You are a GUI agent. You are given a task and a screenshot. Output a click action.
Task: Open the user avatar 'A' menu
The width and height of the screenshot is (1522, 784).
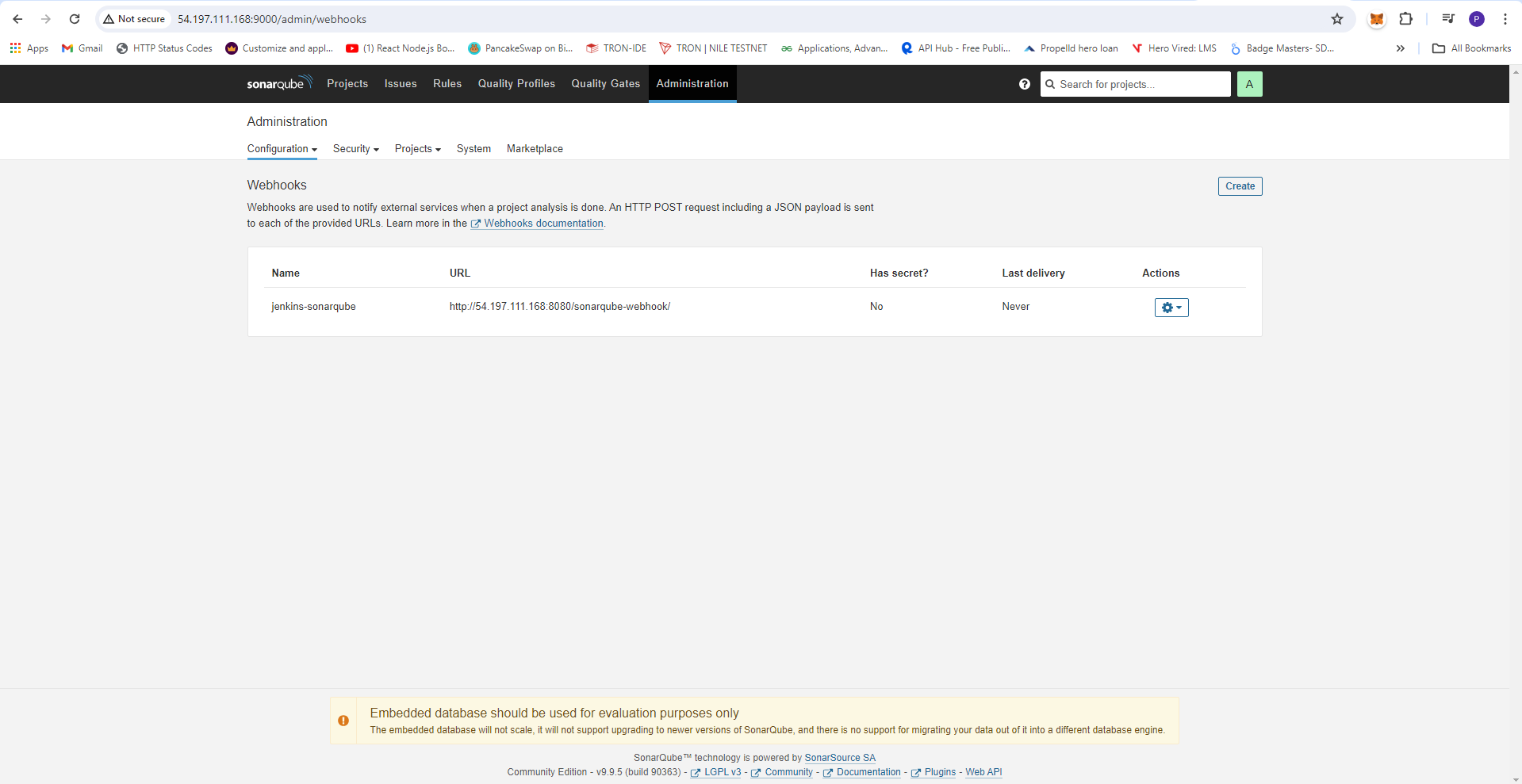click(1249, 84)
